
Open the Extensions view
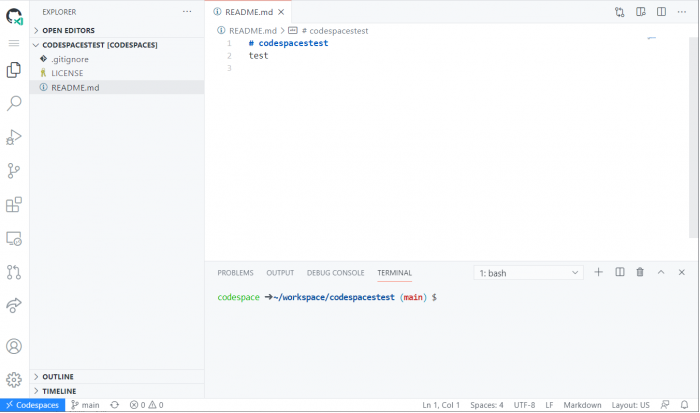tap(14, 204)
